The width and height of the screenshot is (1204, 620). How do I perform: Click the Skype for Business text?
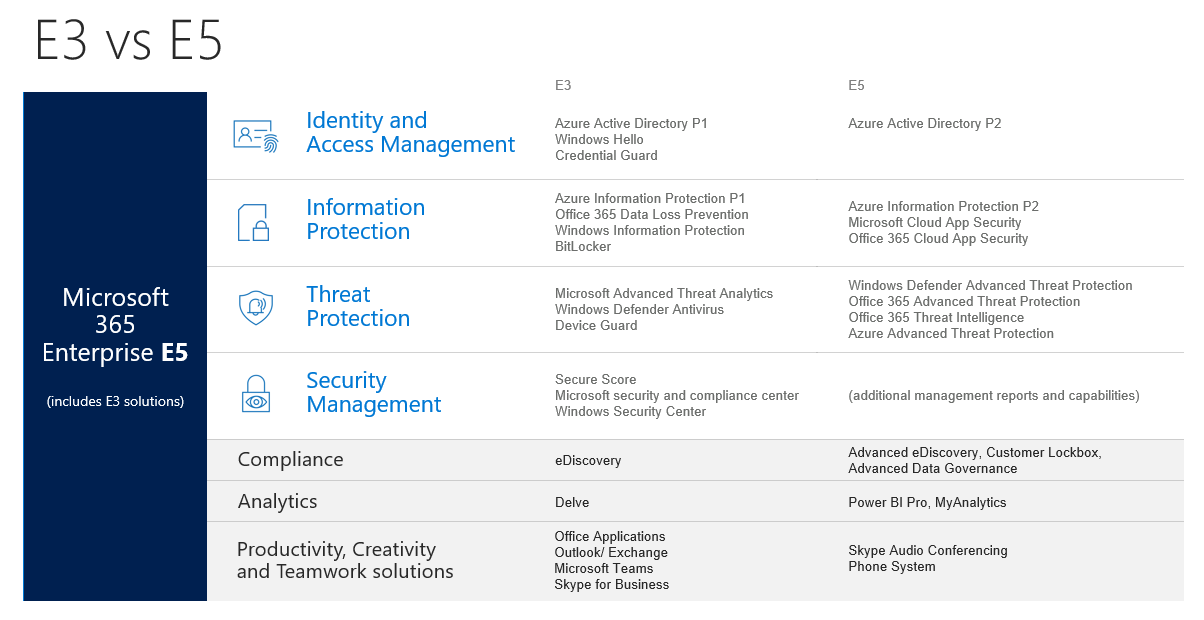tap(611, 585)
